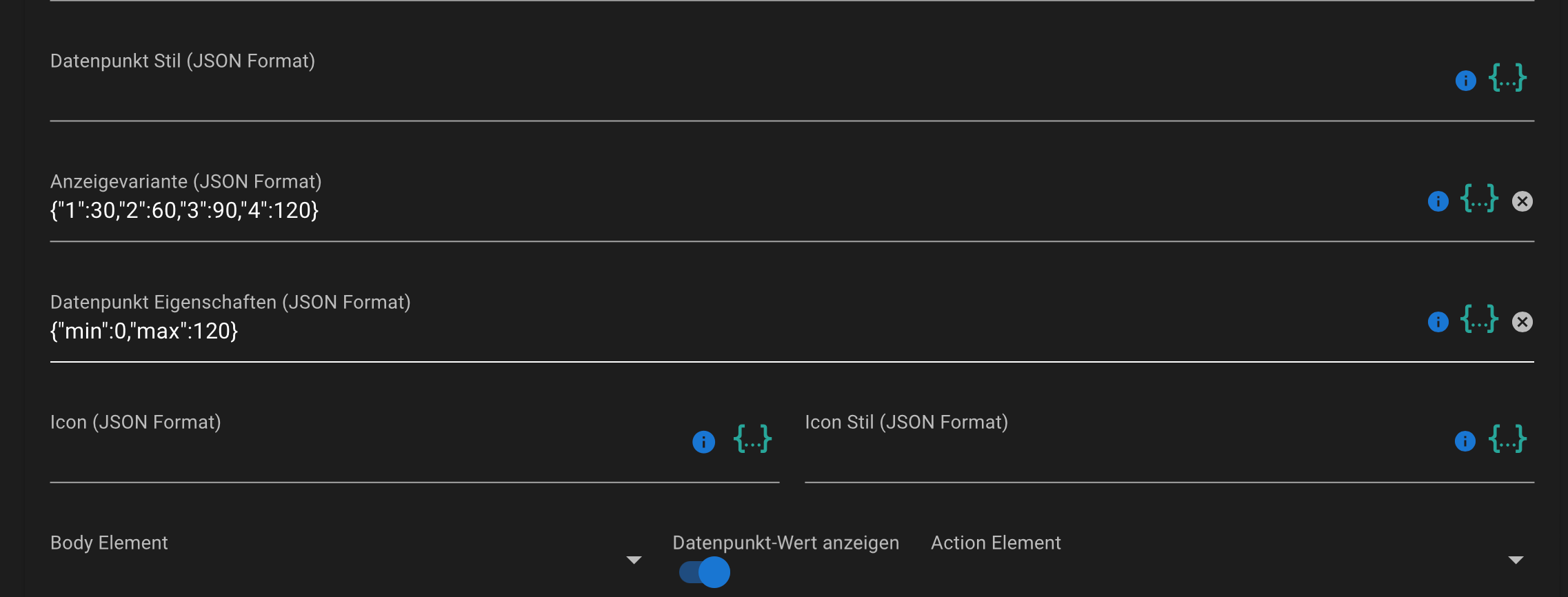This screenshot has height=597, width=1568.
Task: Click info icon for Icon Stil
Action: (1465, 441)
